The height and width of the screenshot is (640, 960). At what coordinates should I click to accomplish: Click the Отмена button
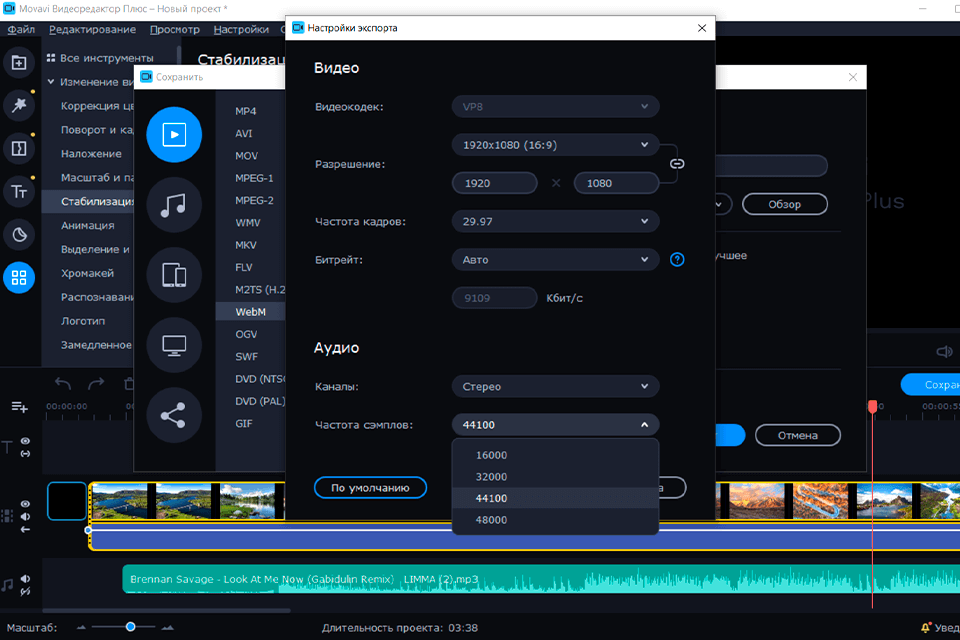(x=797, y=435)
